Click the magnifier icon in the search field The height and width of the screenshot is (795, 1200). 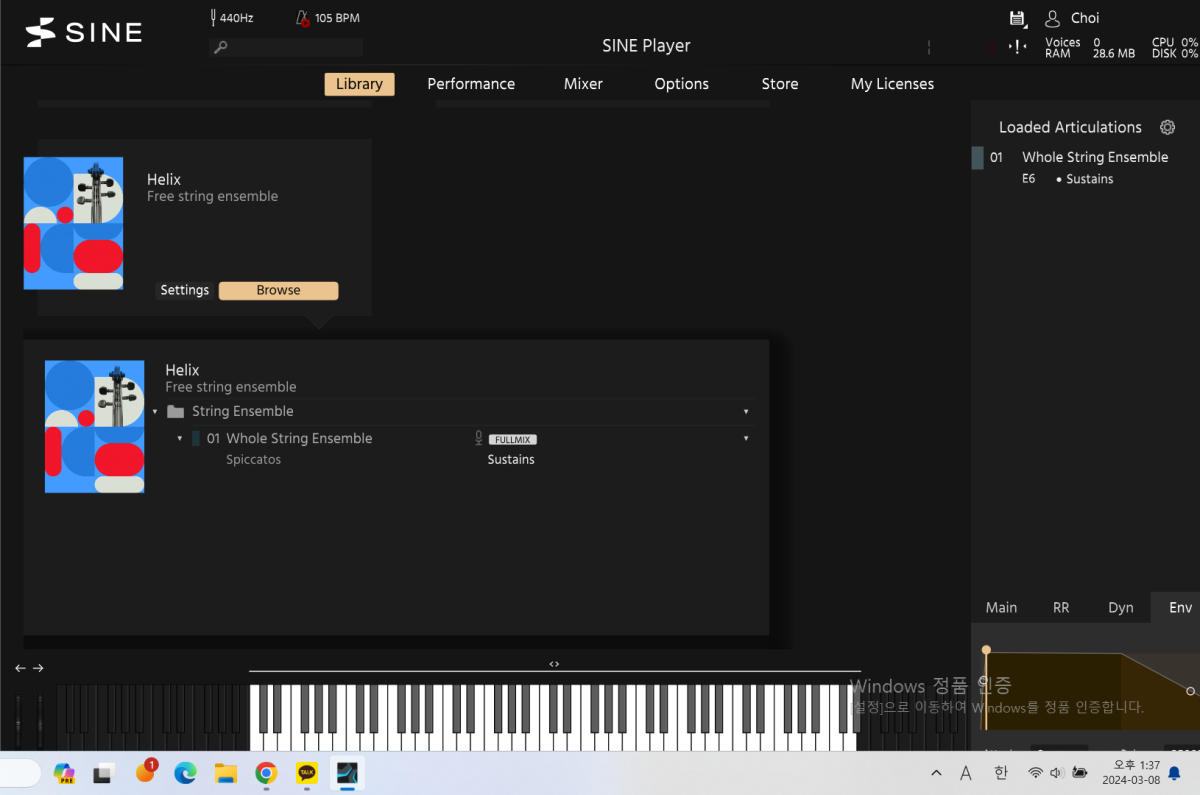coord(221,47)
